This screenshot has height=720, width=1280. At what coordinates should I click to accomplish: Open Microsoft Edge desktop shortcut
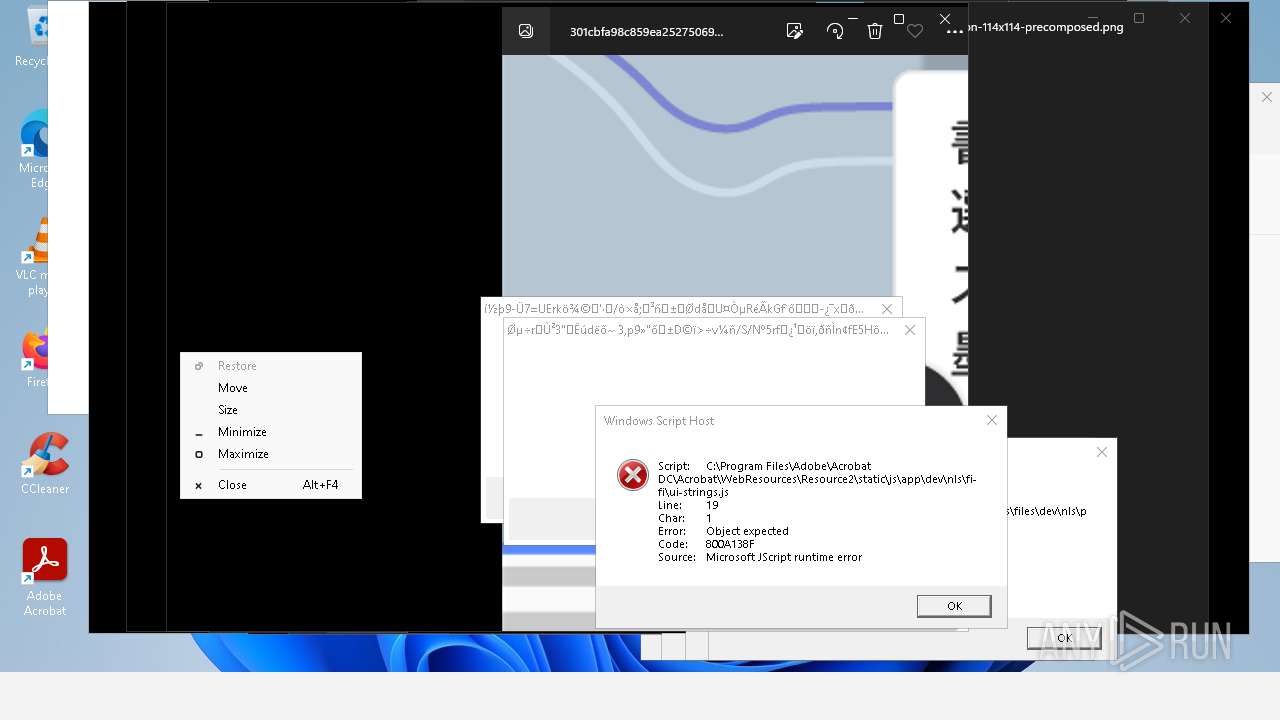(38, 150)
